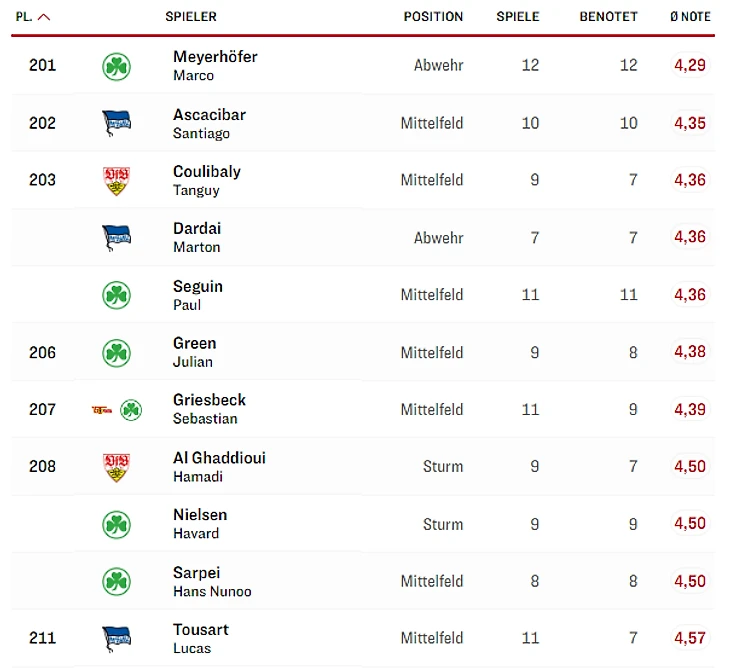Click Hertha flag next to Dardai
Viewport: 730px width, 672px height.
pyautogui.click(x=116, y=238)
